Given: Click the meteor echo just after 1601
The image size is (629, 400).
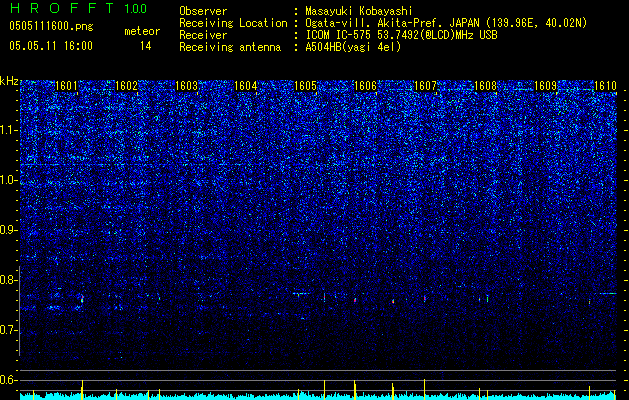Looking at the screenshot, I should tap(82, 299).
